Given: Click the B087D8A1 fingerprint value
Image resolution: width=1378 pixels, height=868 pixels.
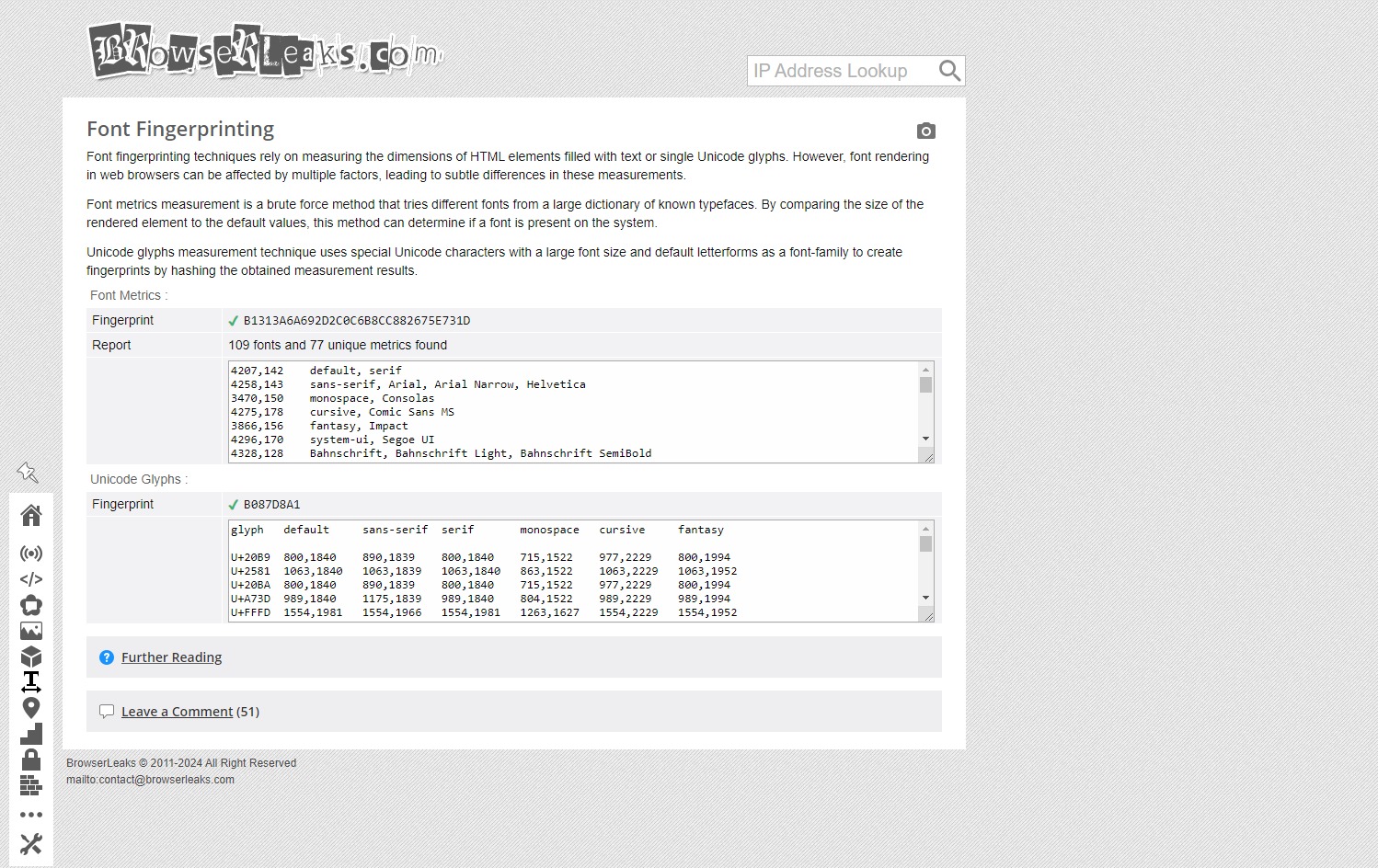Looking at the screenshot, I should coord(271,505).
